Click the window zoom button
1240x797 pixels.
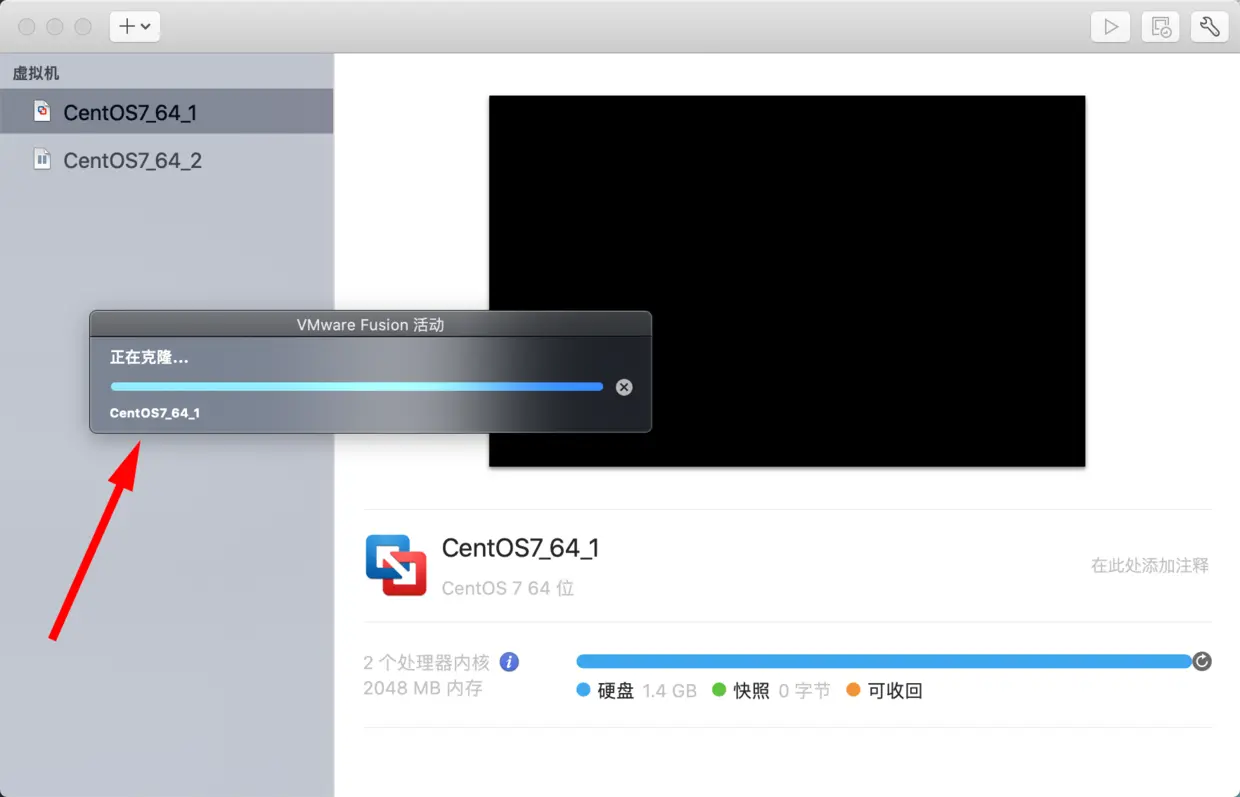83,27
